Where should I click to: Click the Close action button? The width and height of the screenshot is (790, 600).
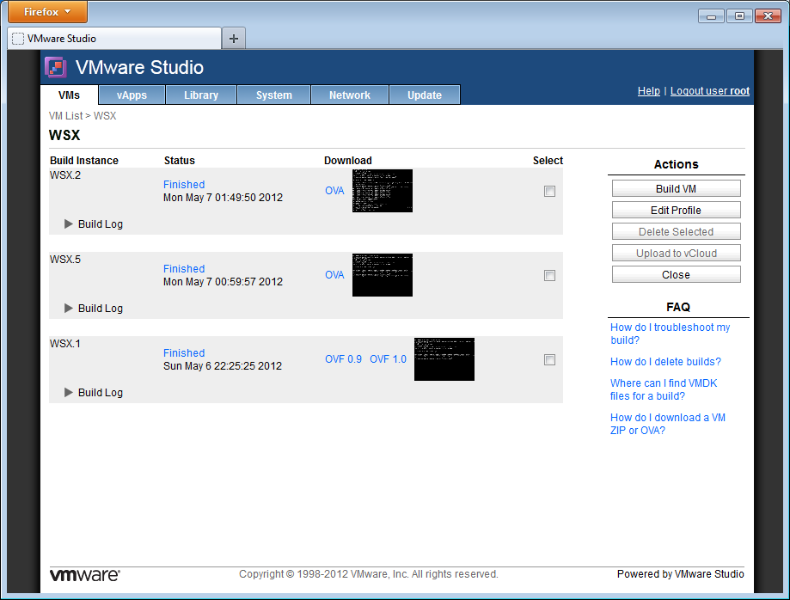point(676,275)
